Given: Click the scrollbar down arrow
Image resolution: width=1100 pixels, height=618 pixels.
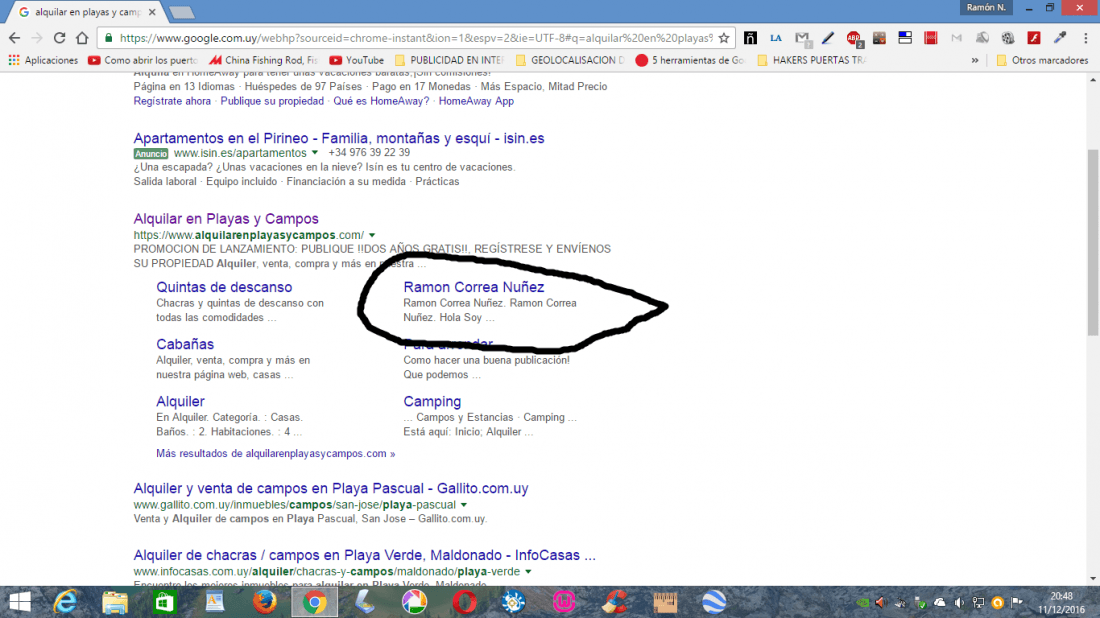Looking at the screenshot, I should tap(1093, 579).
